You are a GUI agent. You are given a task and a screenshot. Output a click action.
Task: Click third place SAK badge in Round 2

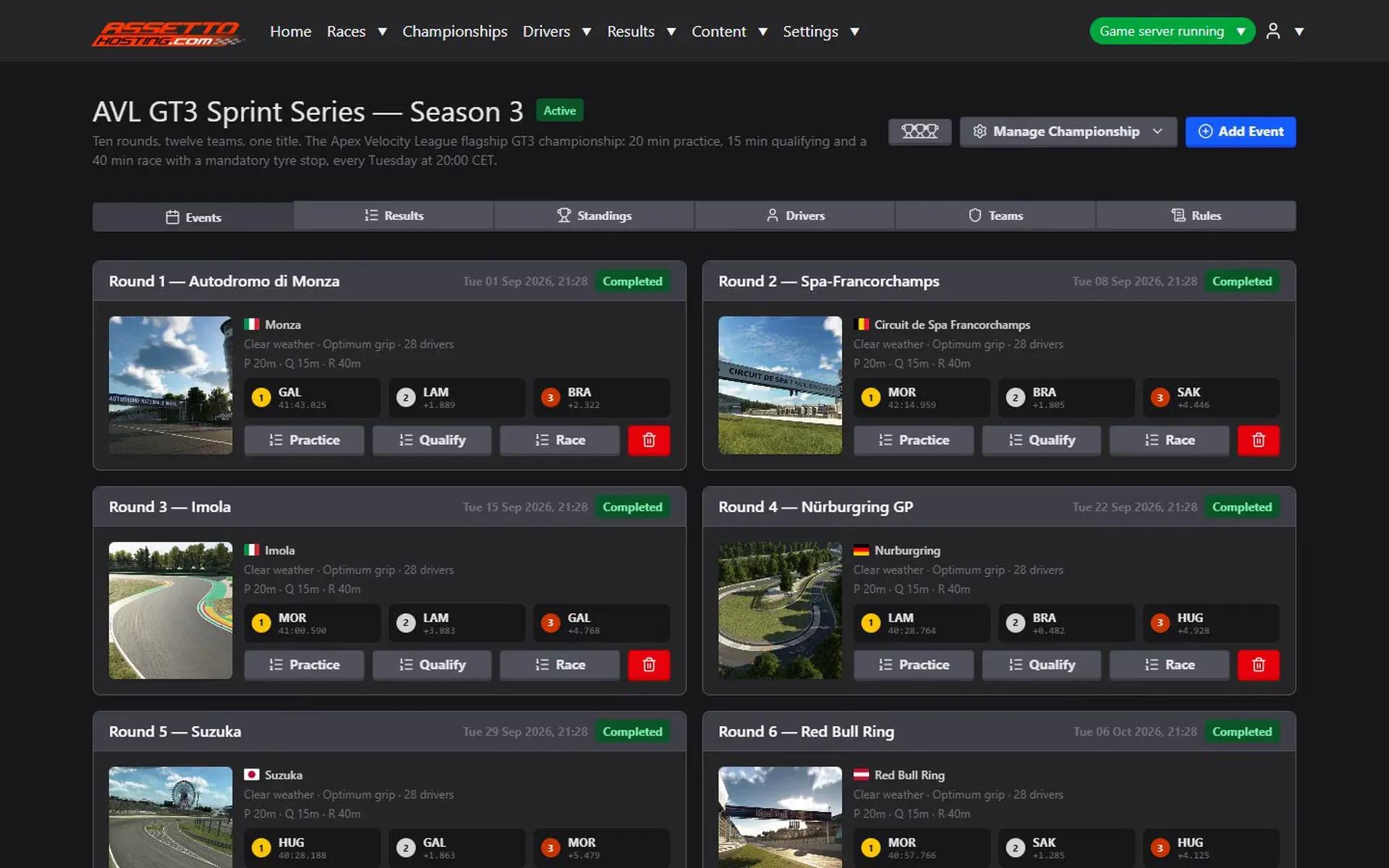pos(1211,398)
